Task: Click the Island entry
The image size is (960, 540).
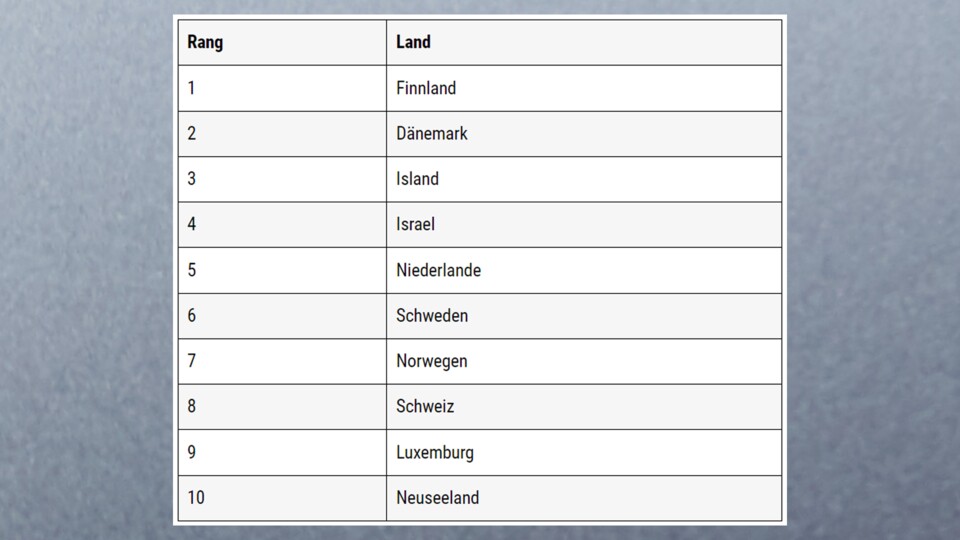Action: 417,179
